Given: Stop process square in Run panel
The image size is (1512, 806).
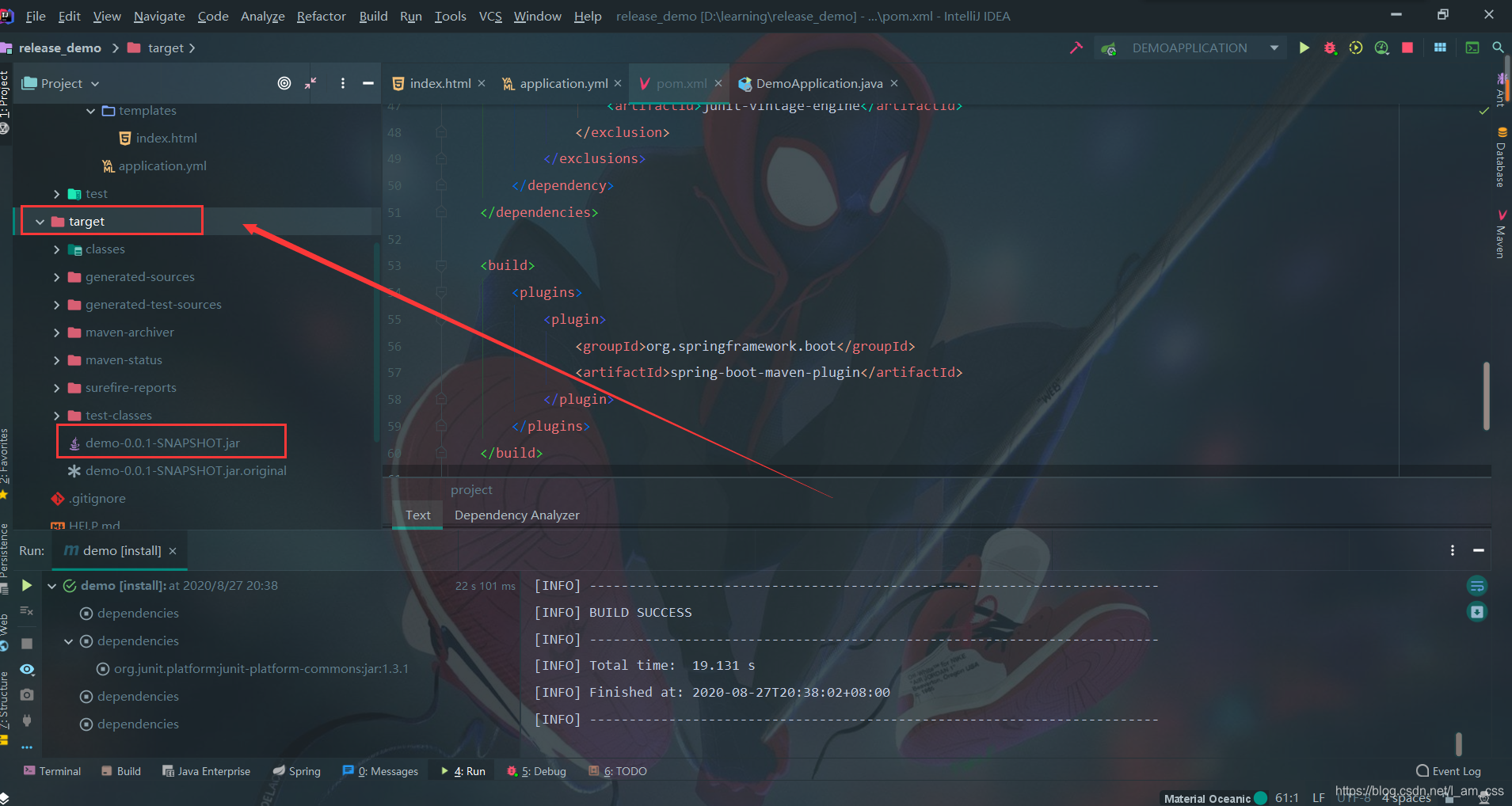Looking at the screenshot, I should pyautogui.click(x=26, y=644).
